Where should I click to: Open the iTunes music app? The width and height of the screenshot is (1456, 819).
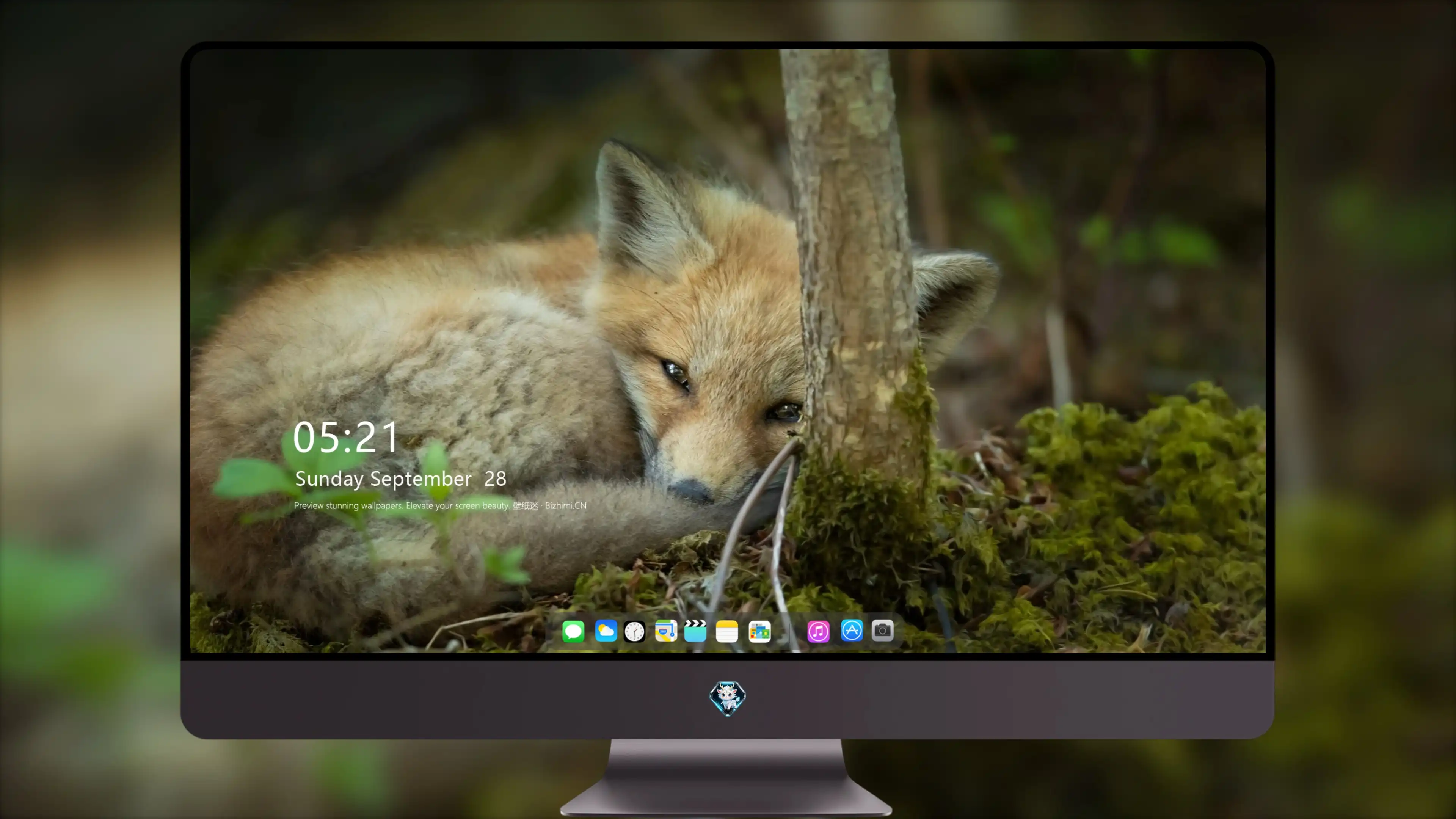[x=819, y=631]
